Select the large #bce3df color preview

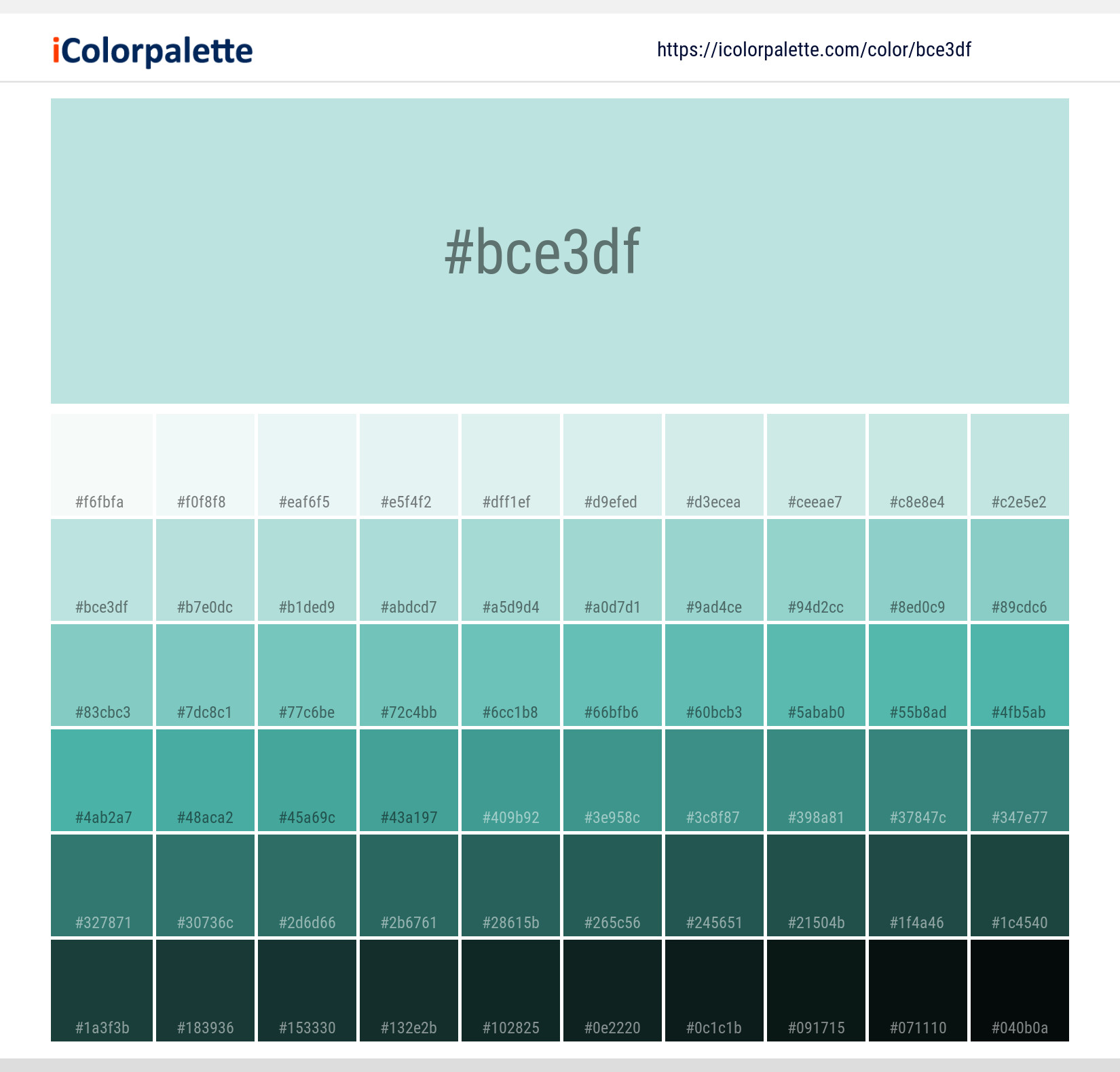[x=560, y=251]
